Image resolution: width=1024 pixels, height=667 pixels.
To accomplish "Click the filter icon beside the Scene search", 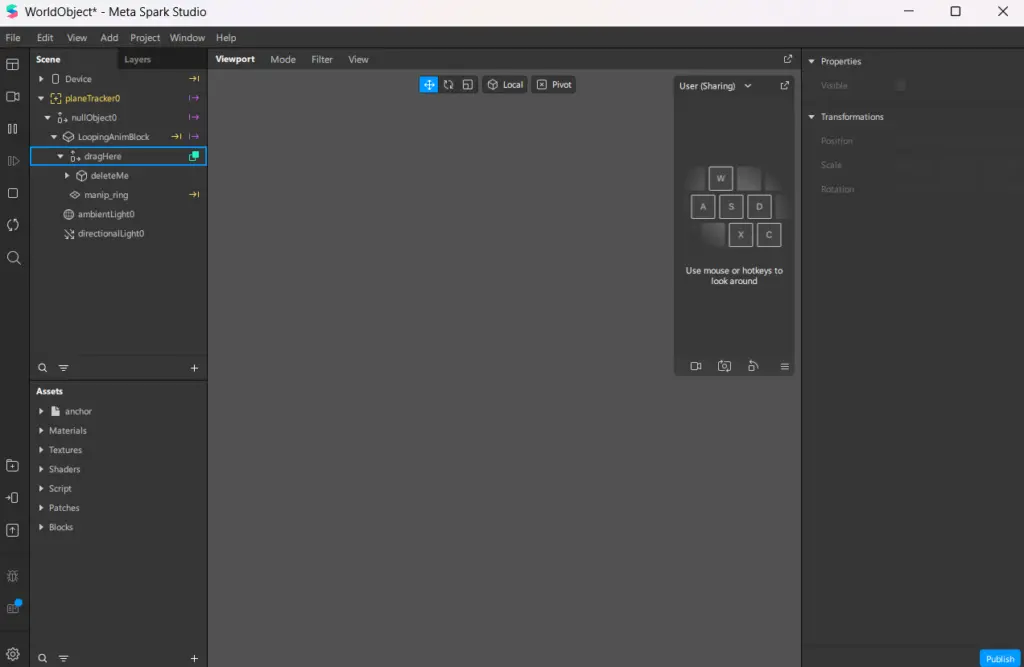I will coord(64,367).
